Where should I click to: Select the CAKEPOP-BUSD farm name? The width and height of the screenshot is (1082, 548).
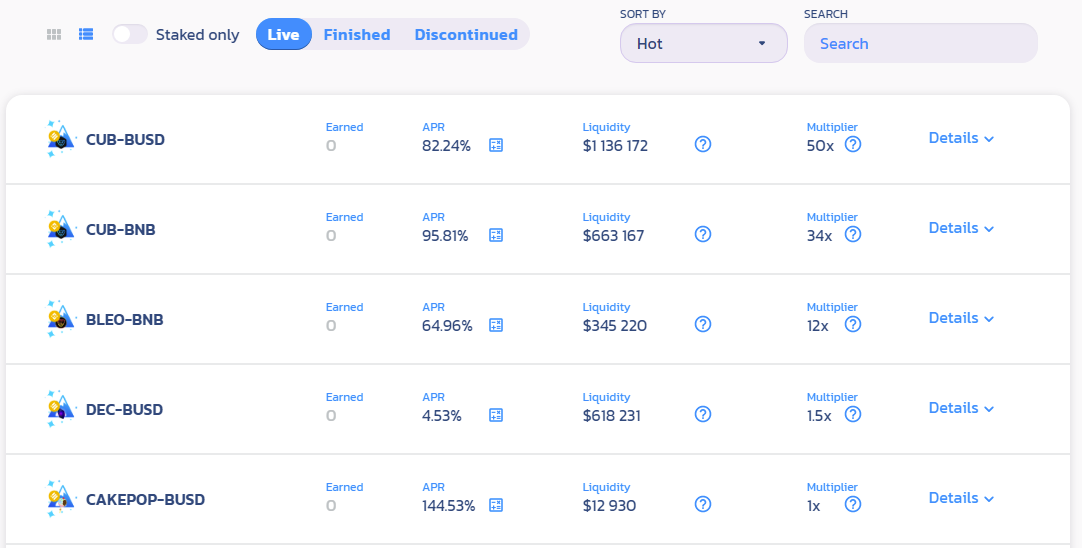pos(145,500)
